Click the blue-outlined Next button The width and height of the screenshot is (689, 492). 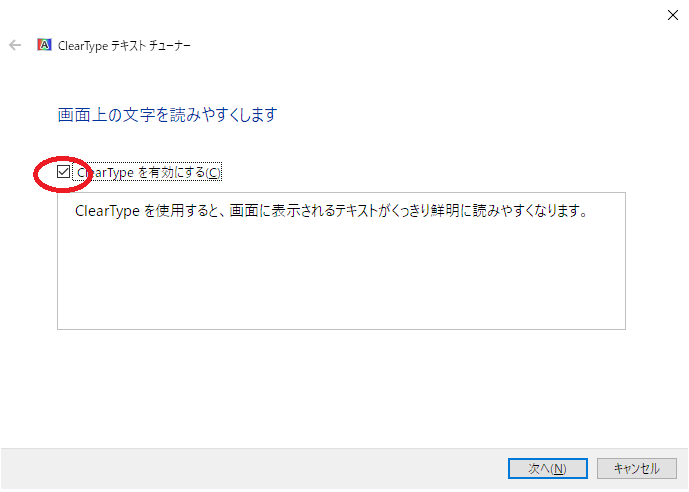(x=548, y=468)
